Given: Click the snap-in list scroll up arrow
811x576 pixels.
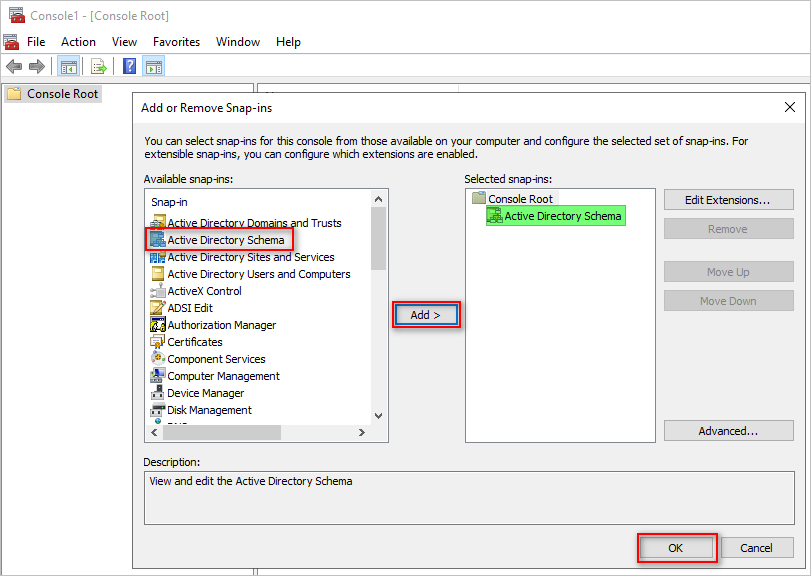Looking at the screenshot, I should [x=379, y=199].
